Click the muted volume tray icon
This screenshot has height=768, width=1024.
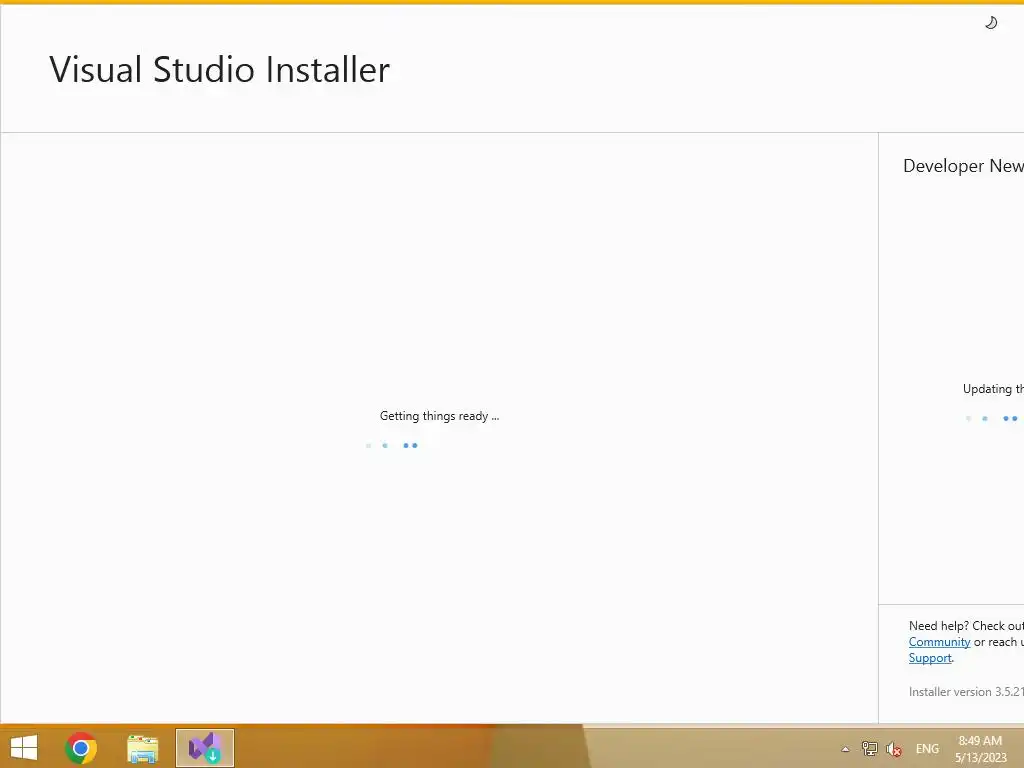point(893,749)
